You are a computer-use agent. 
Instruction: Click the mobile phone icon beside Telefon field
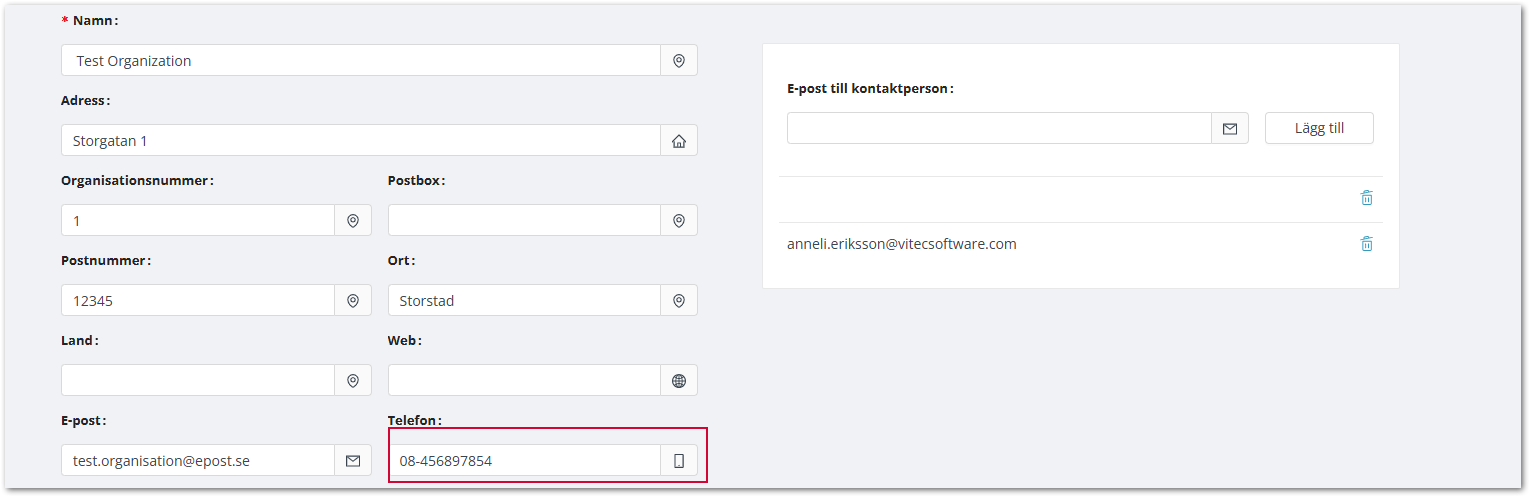pyautogui.click(x=679, y=460)
